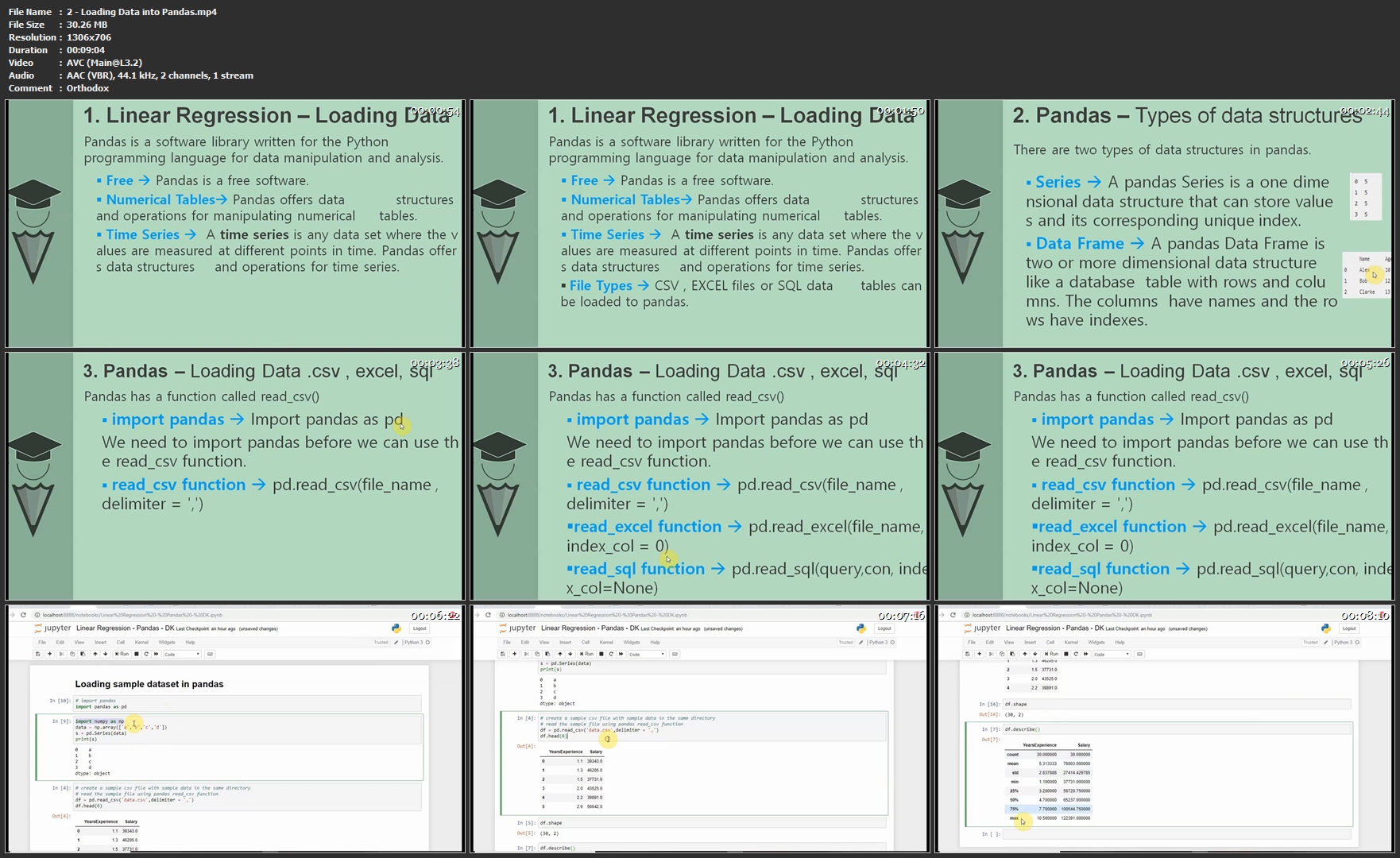
Task: Click the interrupt kernel stop icon in the 00:06:22 frame
Action: 137,654
